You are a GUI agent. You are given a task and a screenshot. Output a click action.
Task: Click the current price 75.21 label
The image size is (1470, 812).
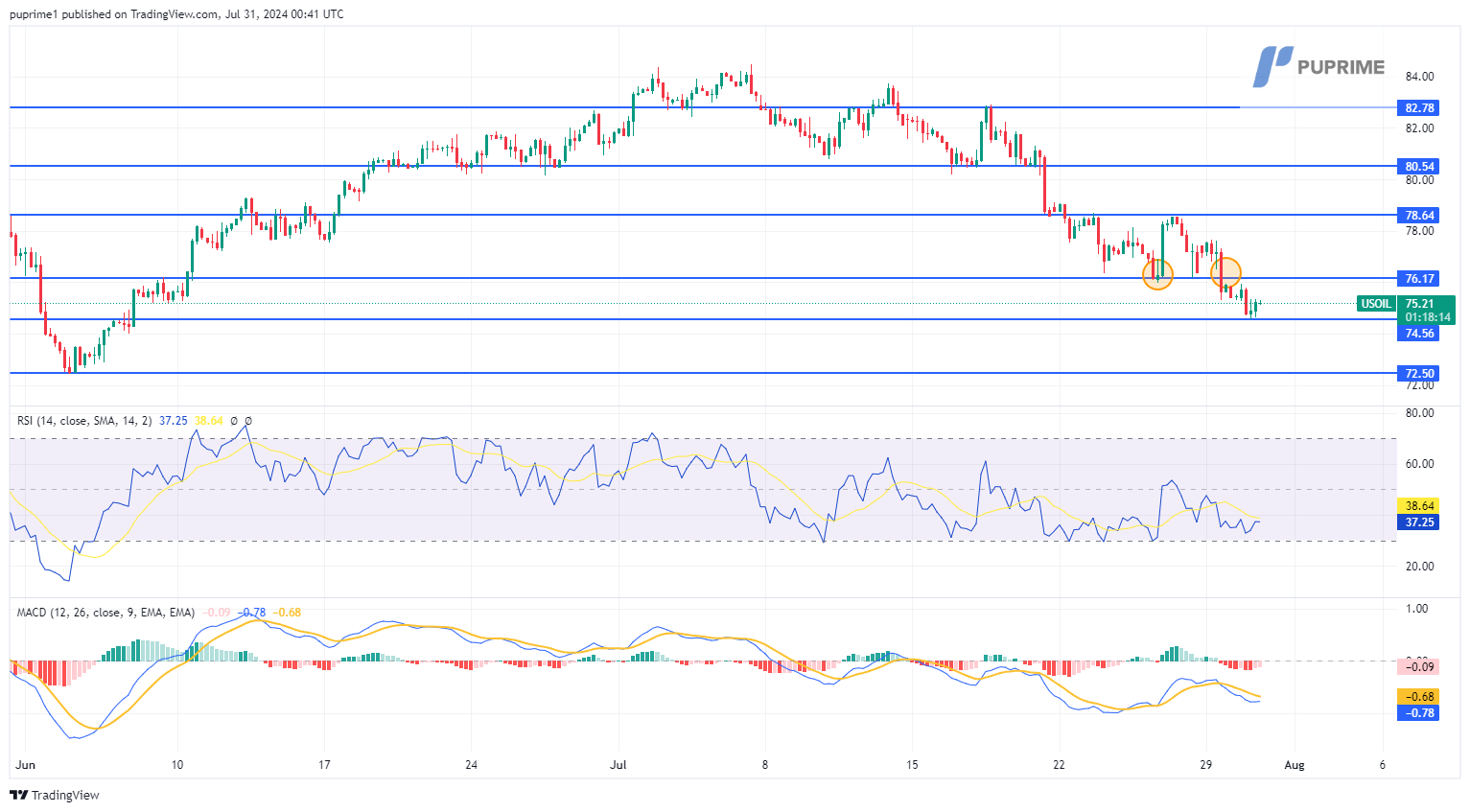pyautogui.click(x=1419, y=304)
